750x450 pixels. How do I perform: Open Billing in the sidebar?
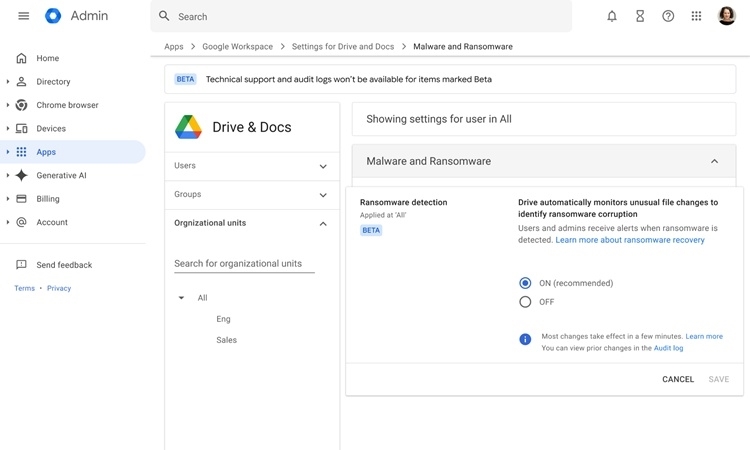click(x=47, y=199)
